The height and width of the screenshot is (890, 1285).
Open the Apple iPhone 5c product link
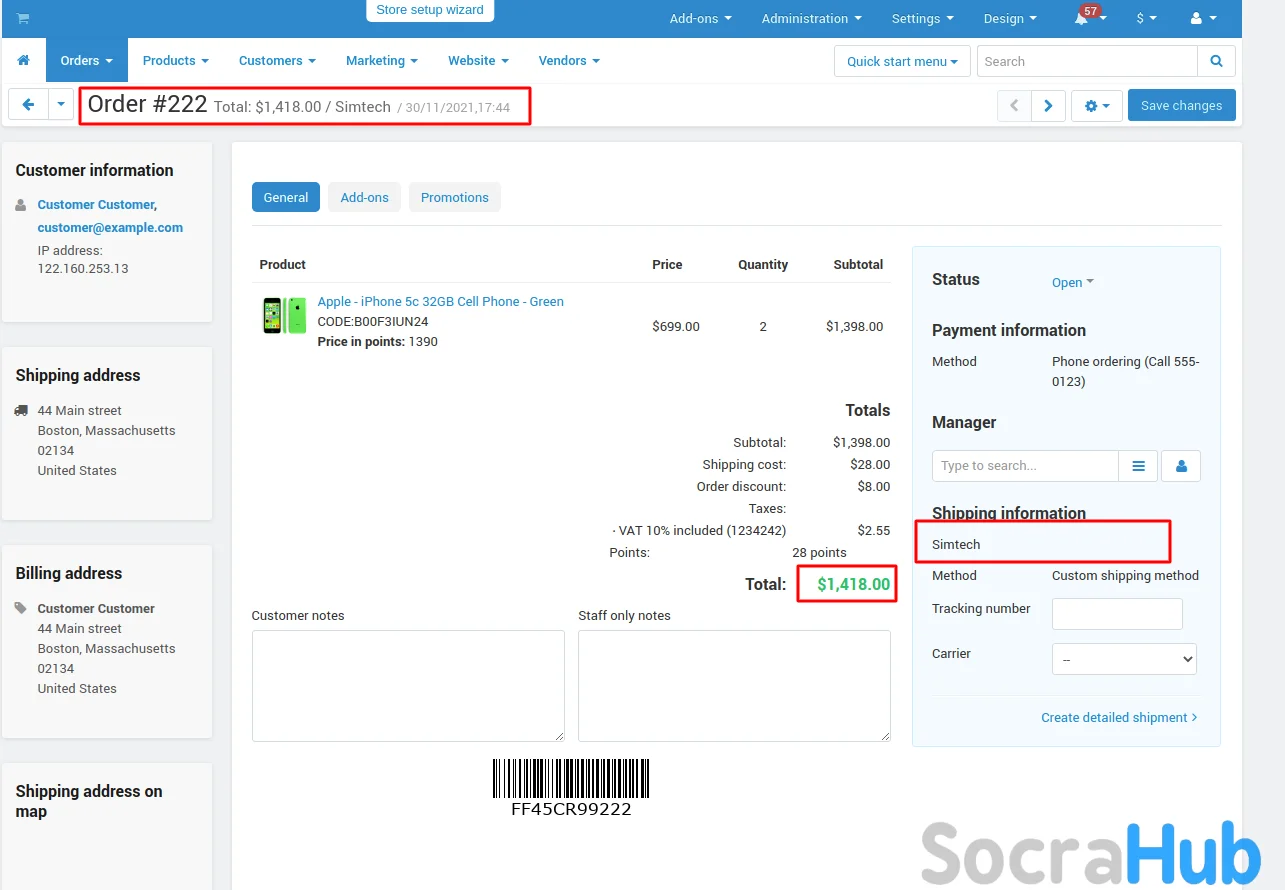[440, 301]
